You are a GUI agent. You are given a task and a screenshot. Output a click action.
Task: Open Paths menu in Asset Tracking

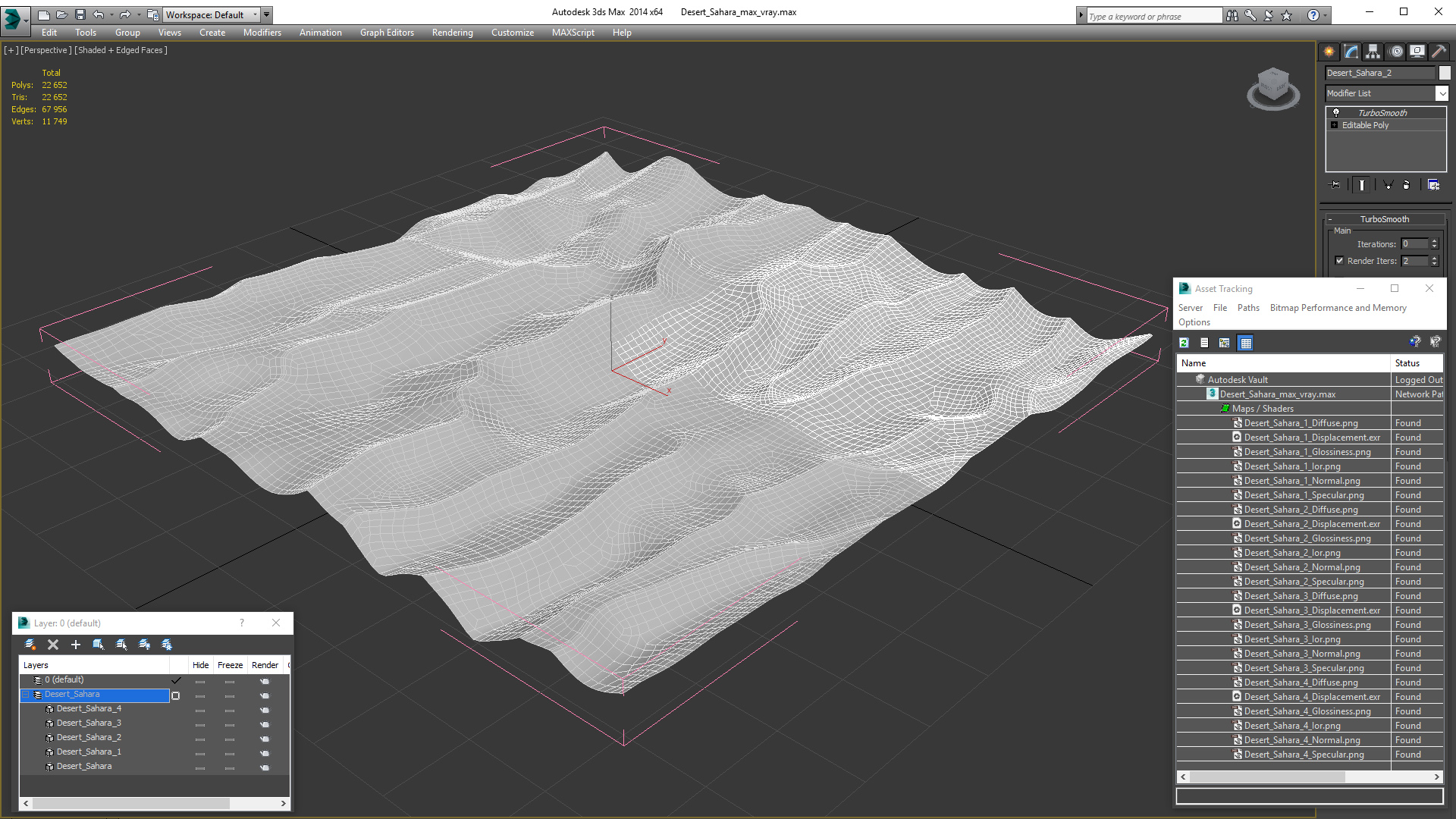(1247, 308)
